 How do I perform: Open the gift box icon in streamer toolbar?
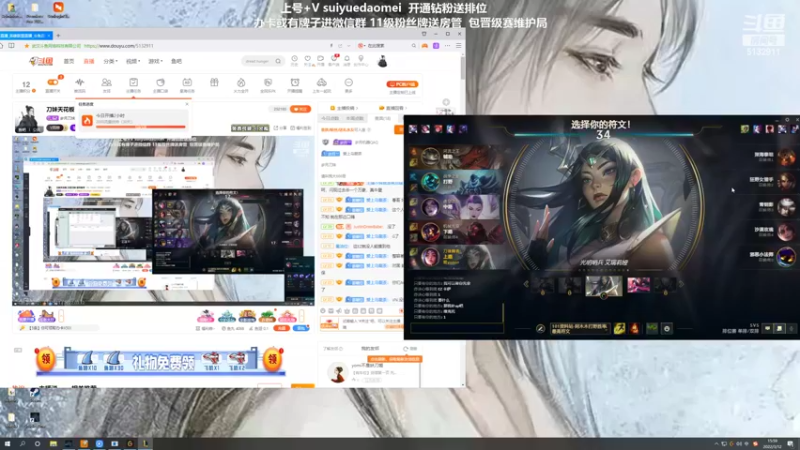tap(214, 82)
